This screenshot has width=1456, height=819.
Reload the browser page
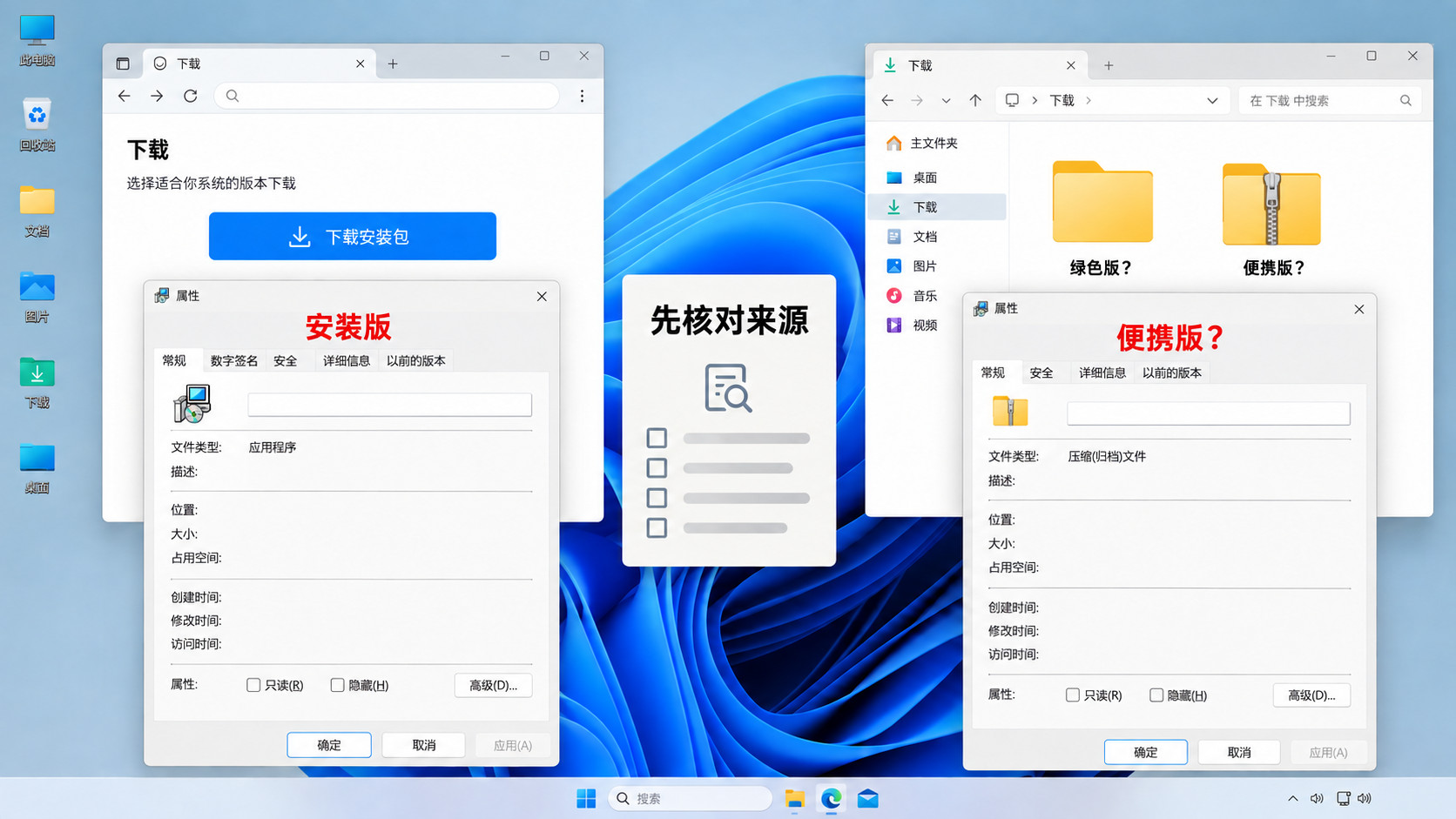tap(191, 96)
